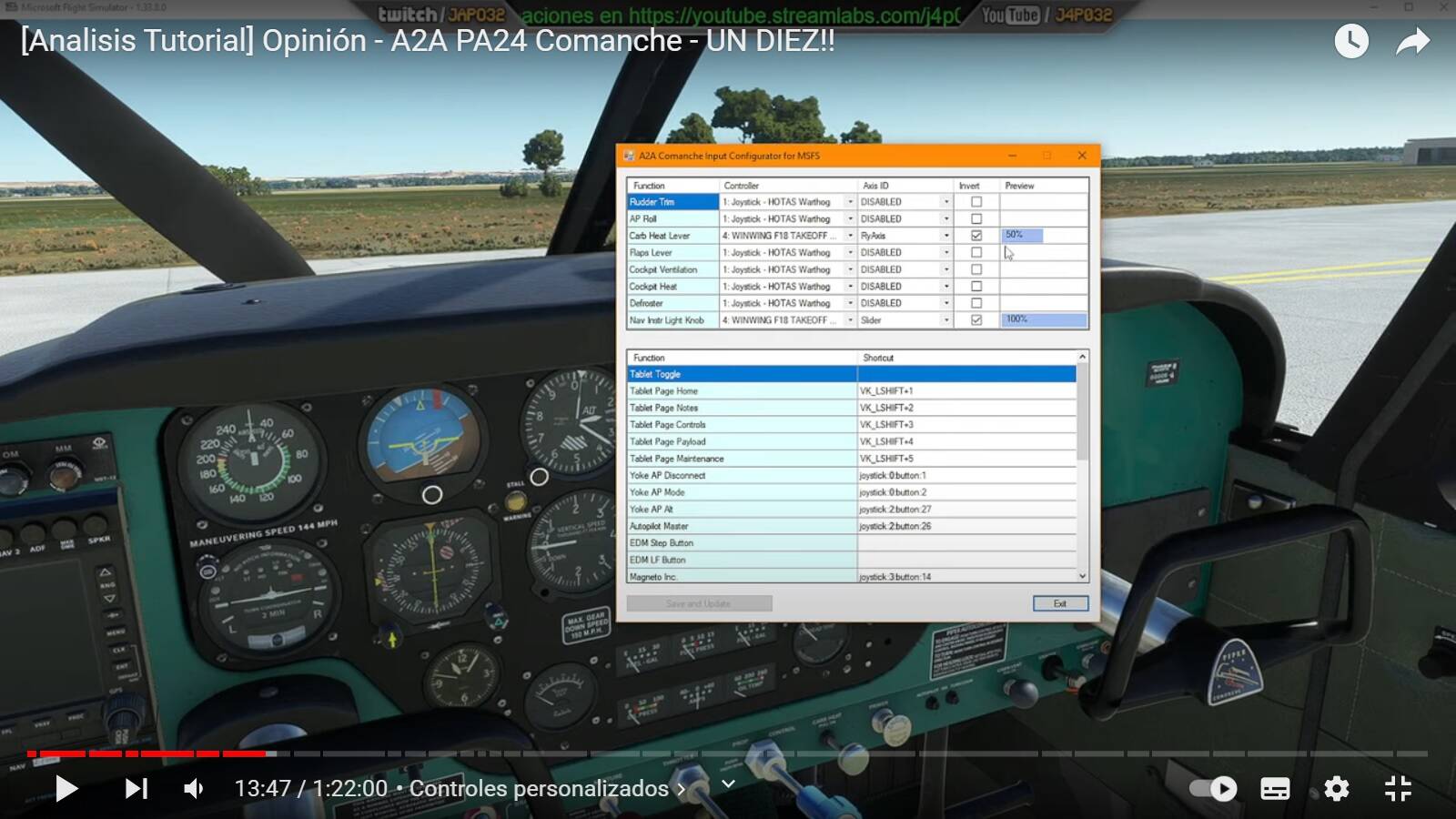Click scroll-up arrow of the shortcuts list
Image resolution: width=1456 pixels, height=819 pixels.
tap(1082, 357)
